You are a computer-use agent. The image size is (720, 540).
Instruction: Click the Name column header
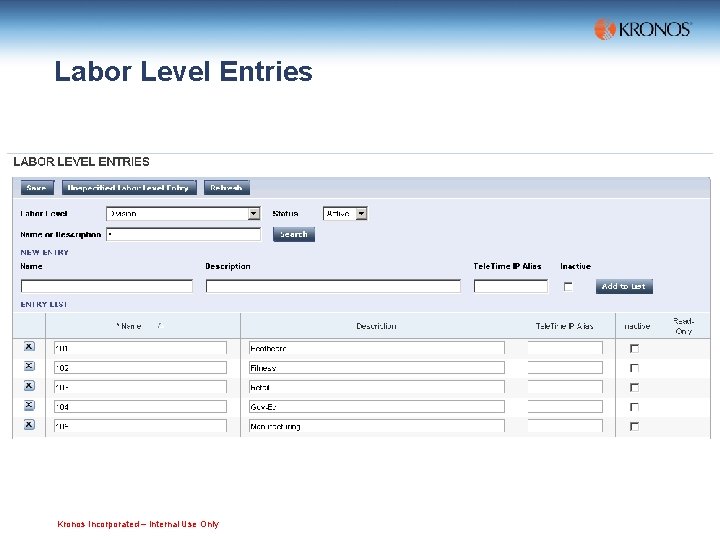coord(129,326)
